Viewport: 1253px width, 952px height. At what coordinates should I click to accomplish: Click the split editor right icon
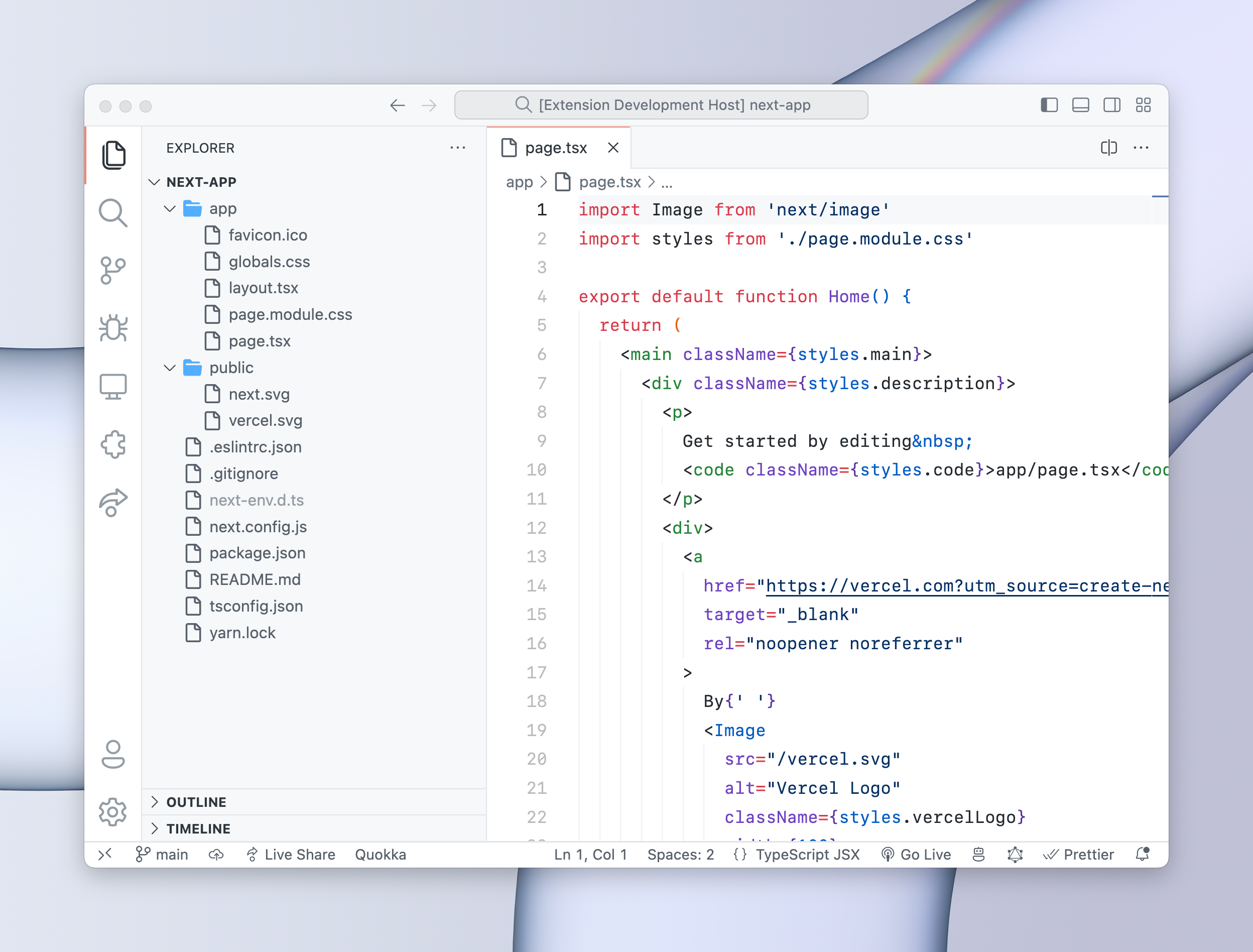[x=1108, y=148]
